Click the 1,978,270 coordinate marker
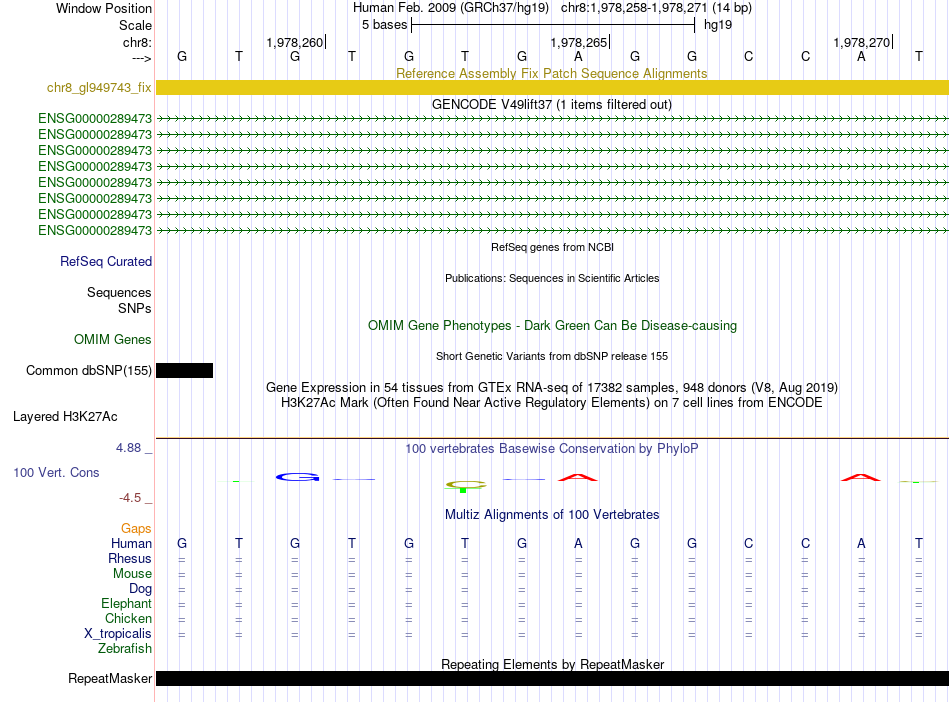 (x=862, y=42)
